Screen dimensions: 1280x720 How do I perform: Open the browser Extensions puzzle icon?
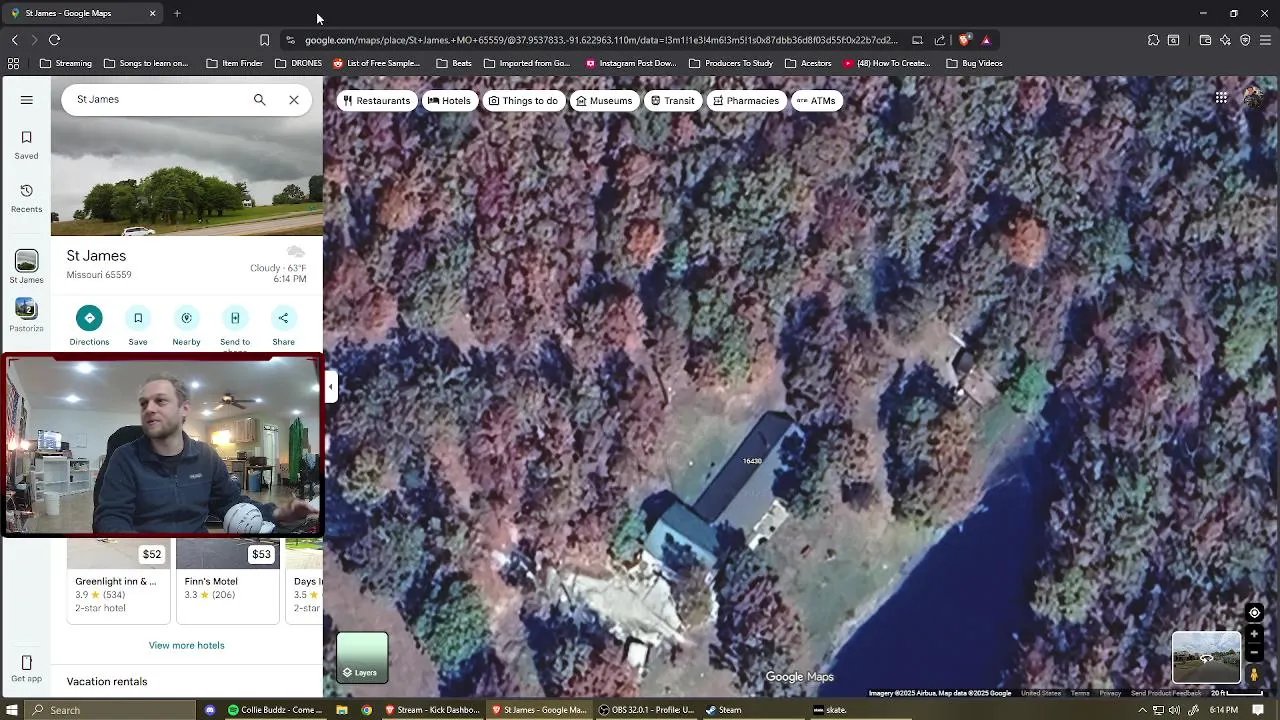[1153, 40]
